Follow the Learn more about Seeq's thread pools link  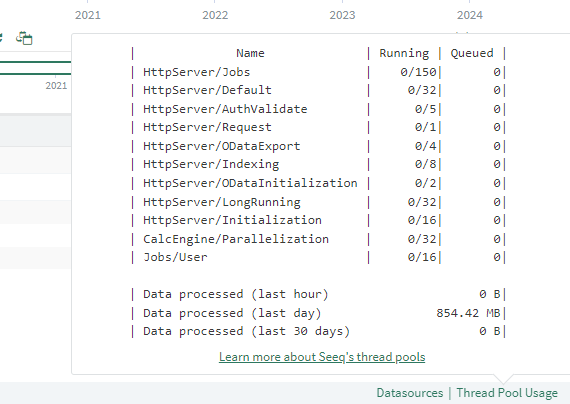[322, 357]
